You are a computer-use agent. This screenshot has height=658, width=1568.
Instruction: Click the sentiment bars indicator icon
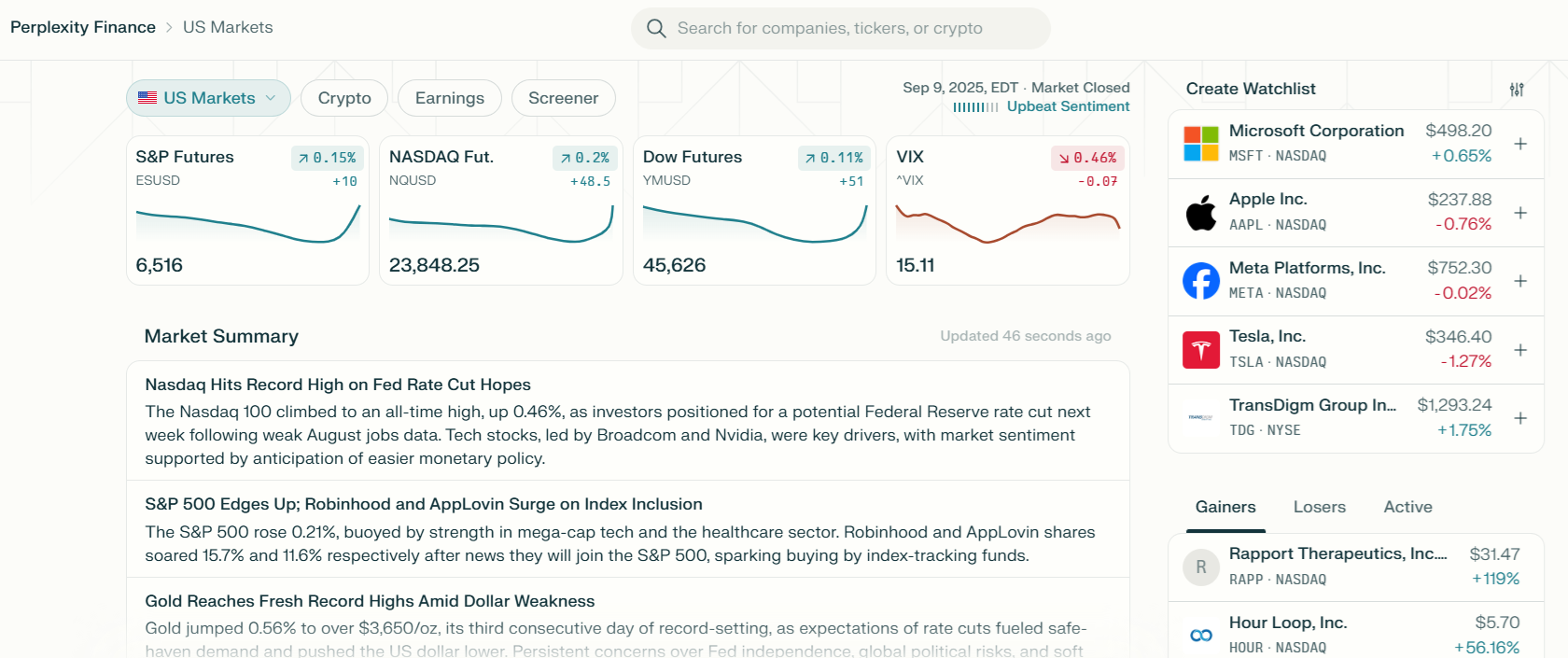pos(975,107)
